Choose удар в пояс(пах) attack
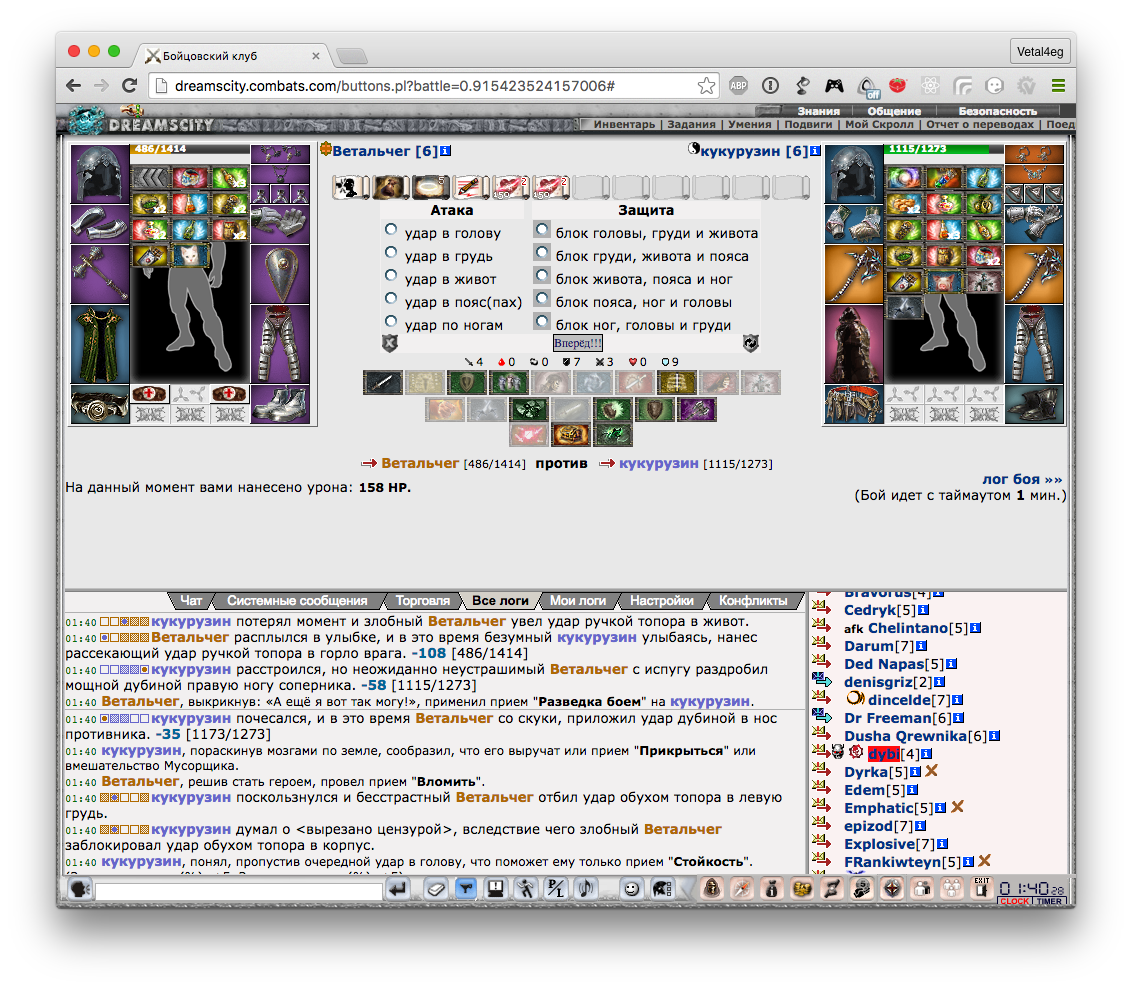Viewport: 1132px width, 989px height. coord(391,299)
